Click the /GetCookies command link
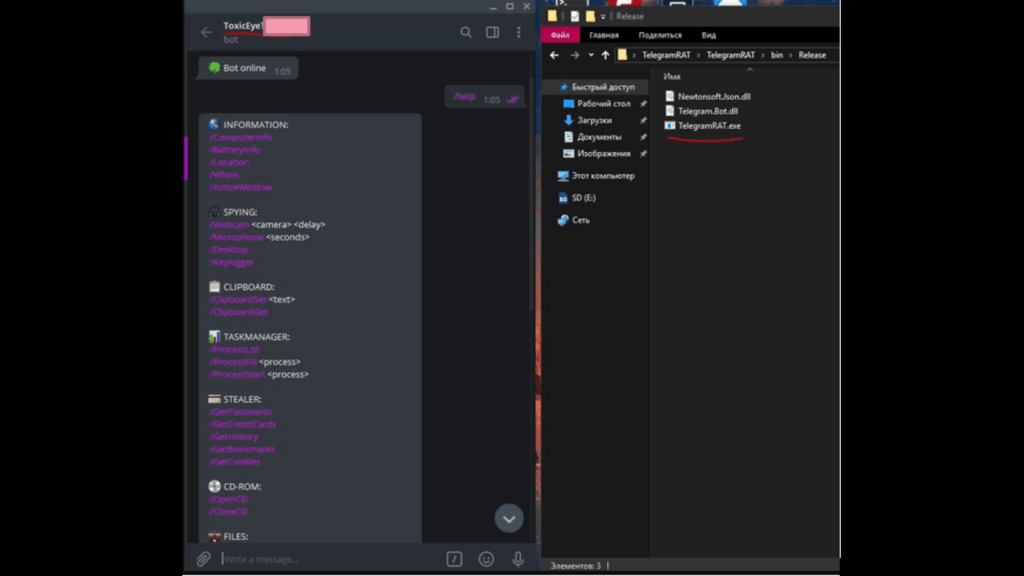1024x576 pixels. click(x=235, y=461)
